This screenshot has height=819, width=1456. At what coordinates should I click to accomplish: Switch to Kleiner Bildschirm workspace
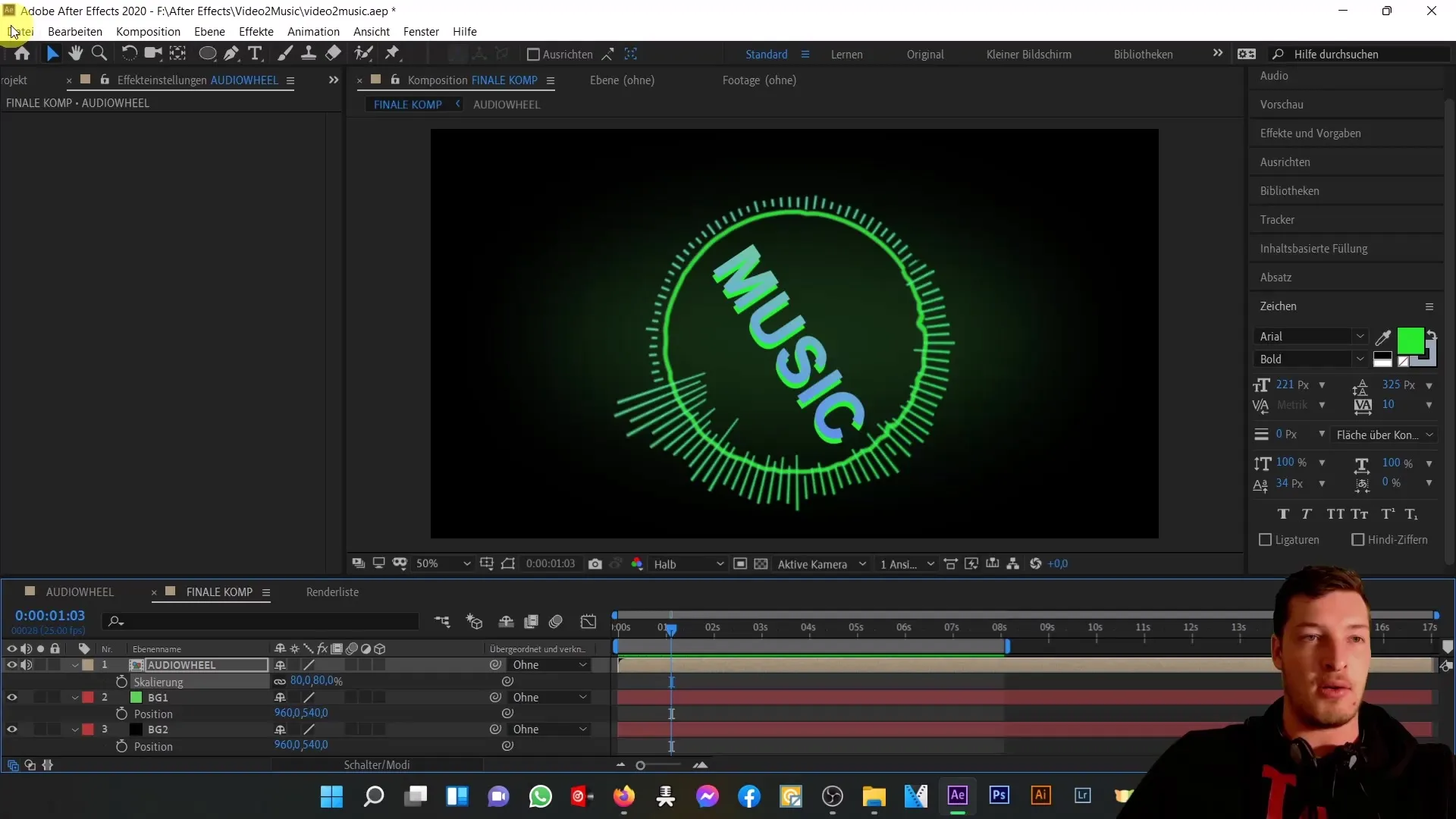1029,55
